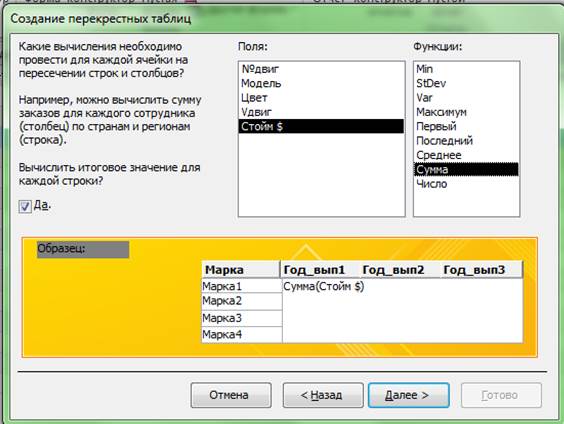Screen dimensions: 564x424
Task: Choose the Сумма function
Action: tap(466, 169)
